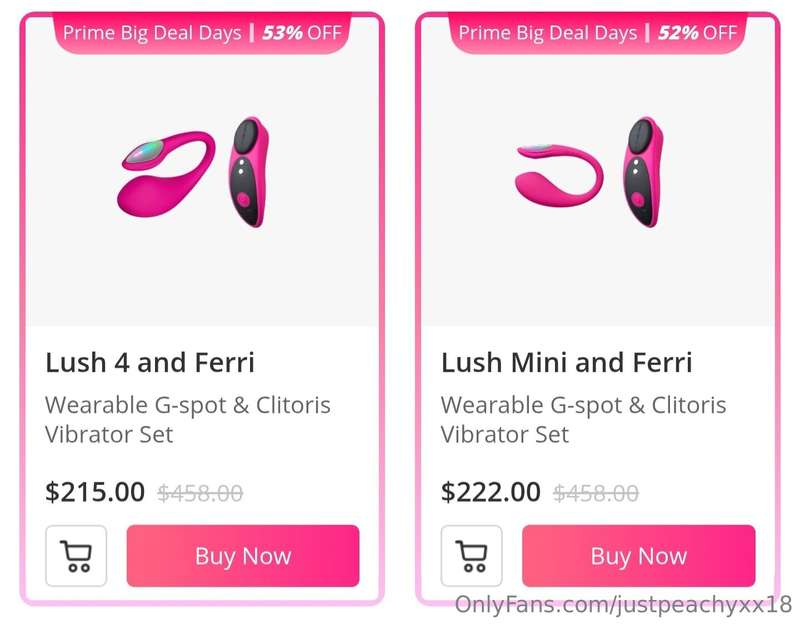Open the Lush Mini and Ferri title
This screenshot has height=625, width=800.
[566, 363]
